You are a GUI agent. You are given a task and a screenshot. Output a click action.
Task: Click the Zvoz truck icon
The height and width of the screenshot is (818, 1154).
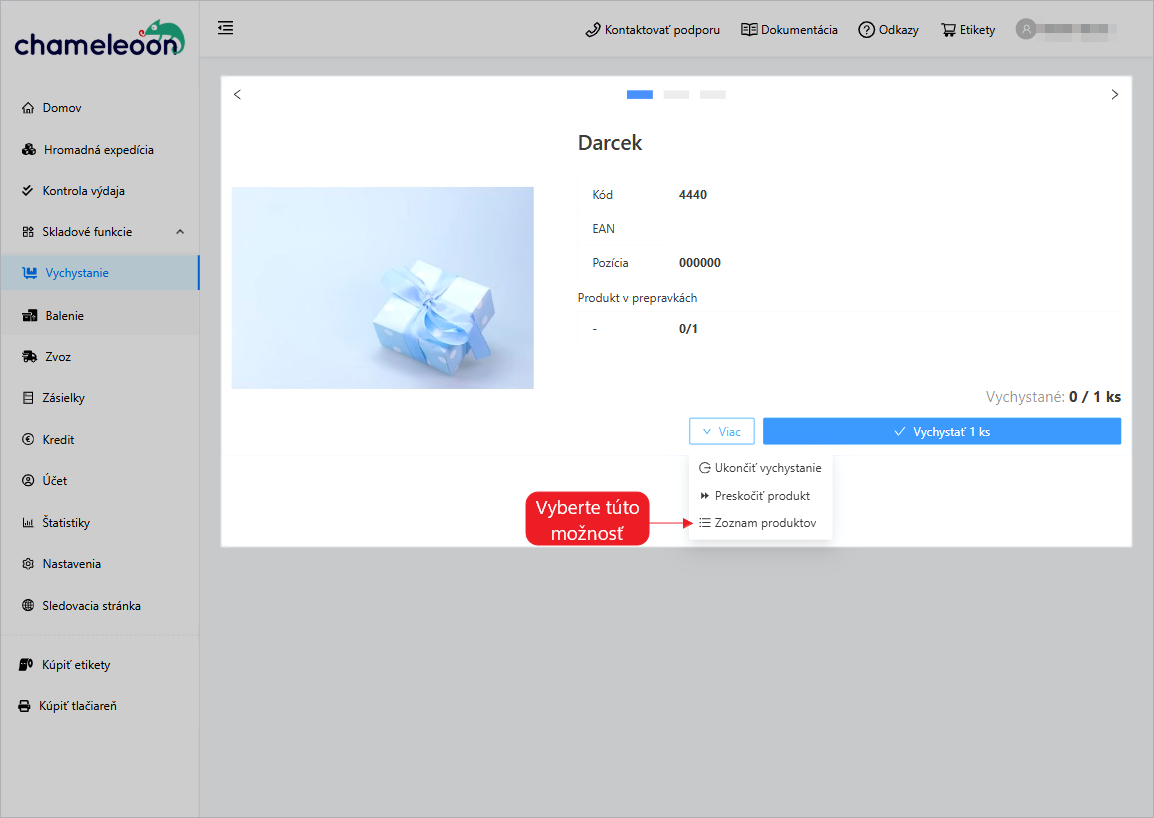pyautogui.click(x=29, y=357)
